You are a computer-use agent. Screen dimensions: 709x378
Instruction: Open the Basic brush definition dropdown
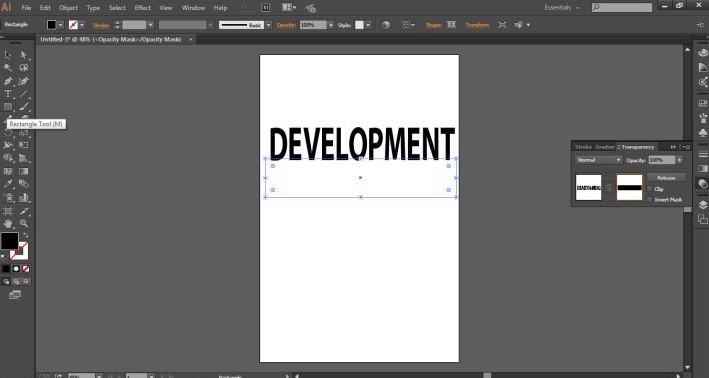coord(268,25)
